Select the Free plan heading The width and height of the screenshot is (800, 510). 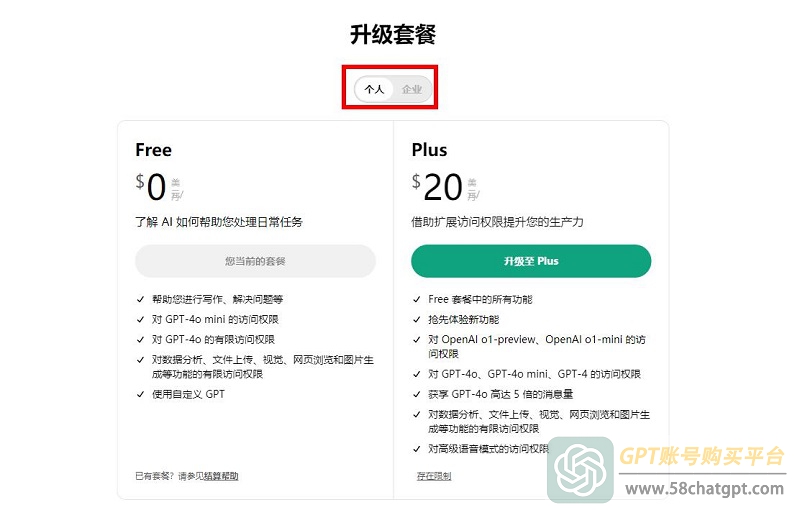154,150
